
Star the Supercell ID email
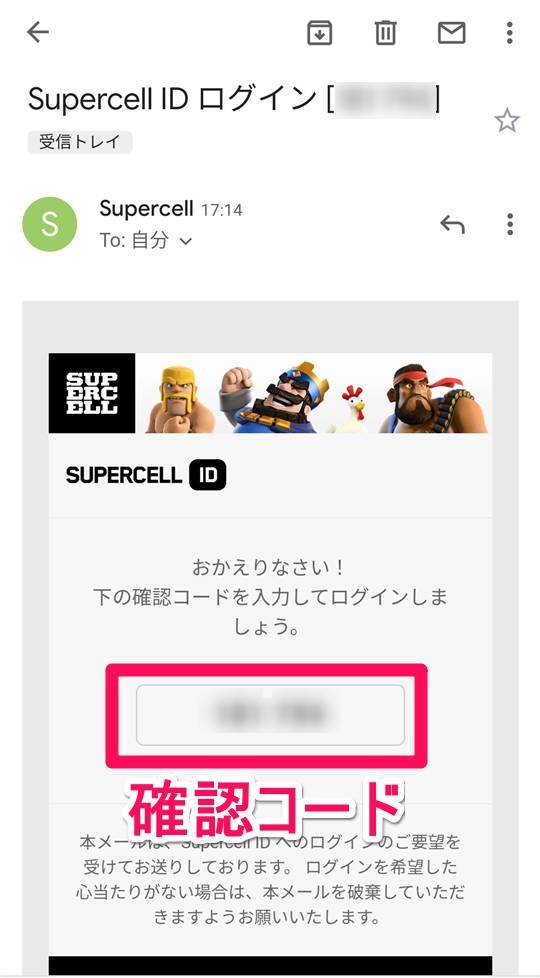(506, 120)
